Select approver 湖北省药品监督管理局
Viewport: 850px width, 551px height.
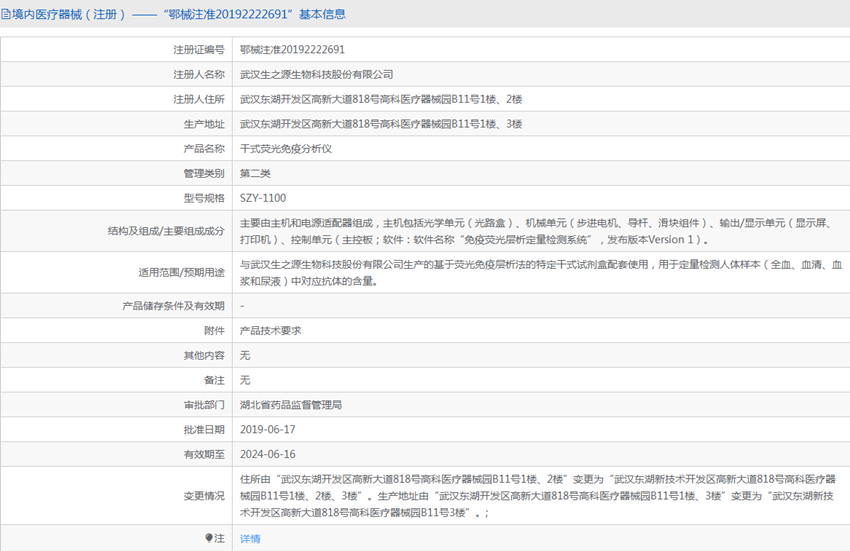(x=291, y=405)
